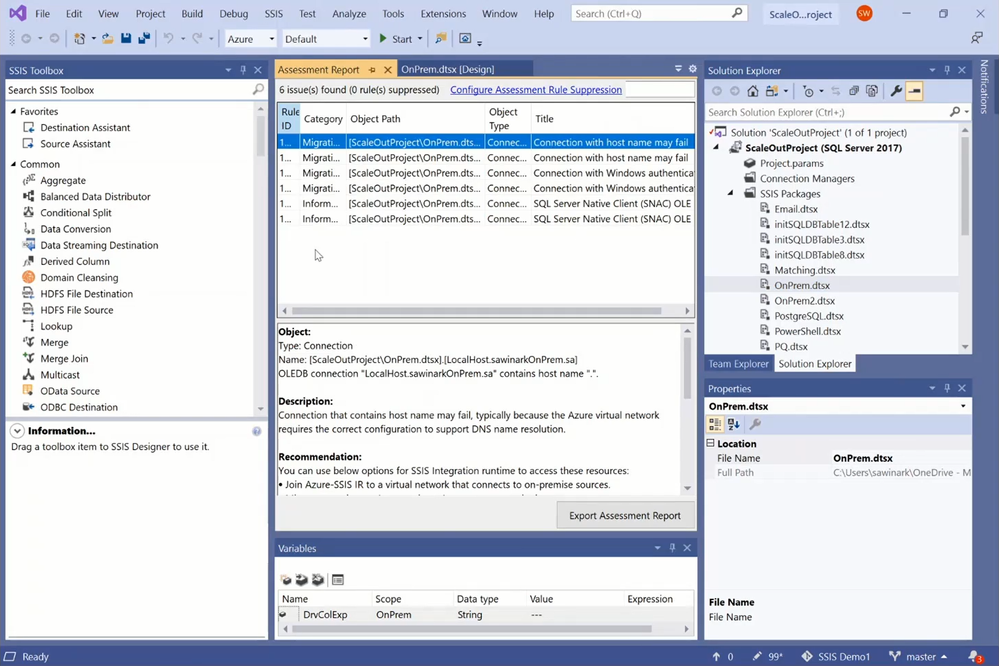Click the Show All Files icon in Solution Explorer
The height and width of the screenshot is (666, 999).
[872, 91]
